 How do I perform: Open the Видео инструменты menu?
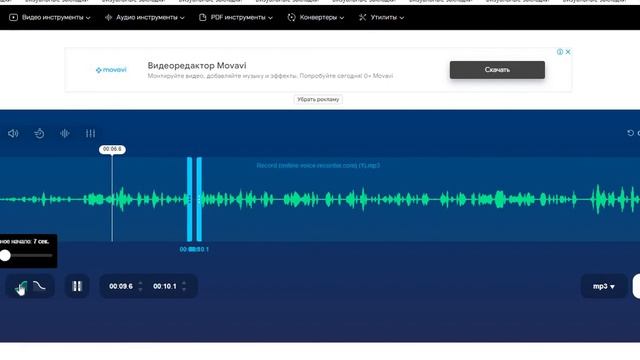point(49,18)
